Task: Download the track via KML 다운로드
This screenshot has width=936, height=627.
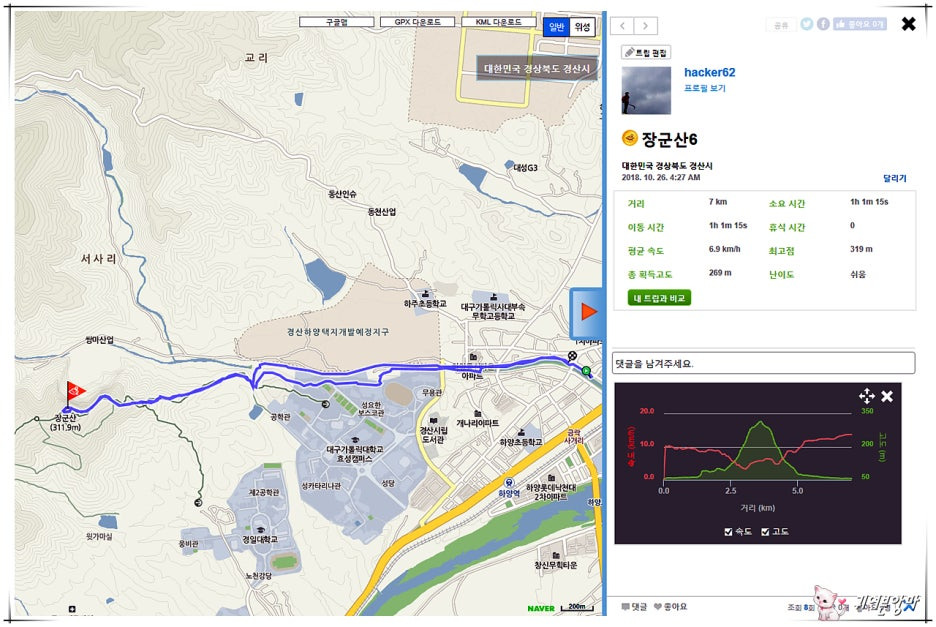Action: pos(498,22)
